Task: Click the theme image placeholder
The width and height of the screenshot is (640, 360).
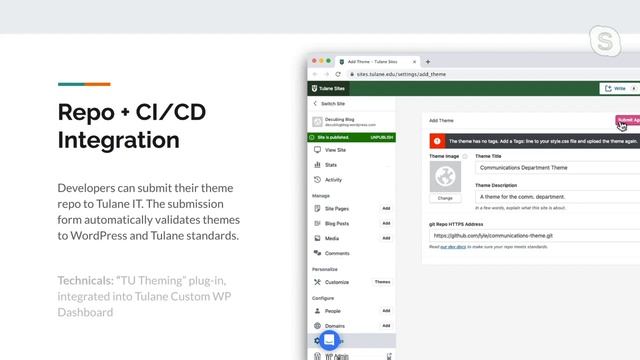Action: coord(445,176)
